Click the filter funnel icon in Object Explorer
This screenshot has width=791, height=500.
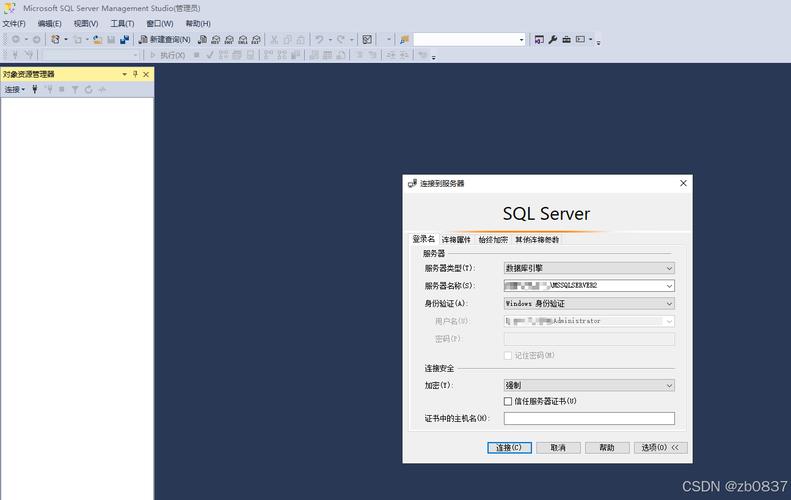click(x=75, y=89)
